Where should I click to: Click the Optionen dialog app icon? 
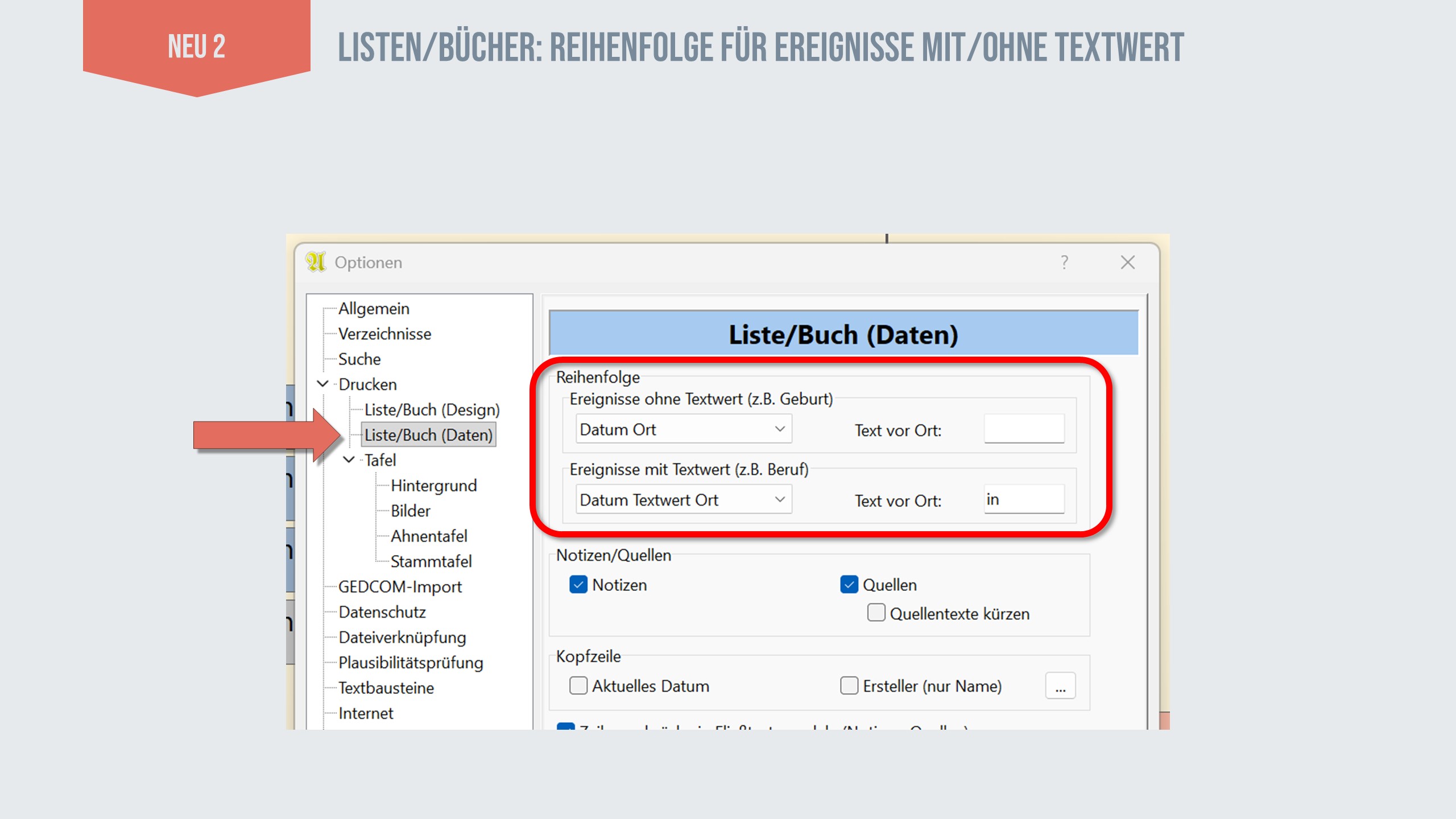pos(316,262)
